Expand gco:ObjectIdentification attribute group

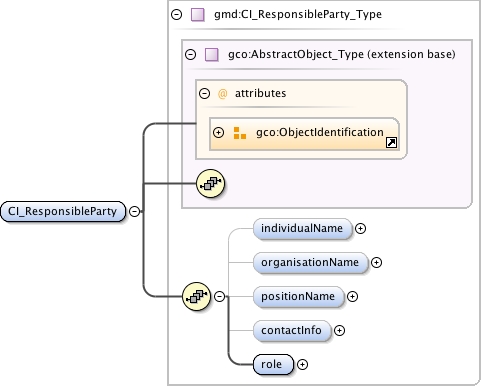(218, 132)
